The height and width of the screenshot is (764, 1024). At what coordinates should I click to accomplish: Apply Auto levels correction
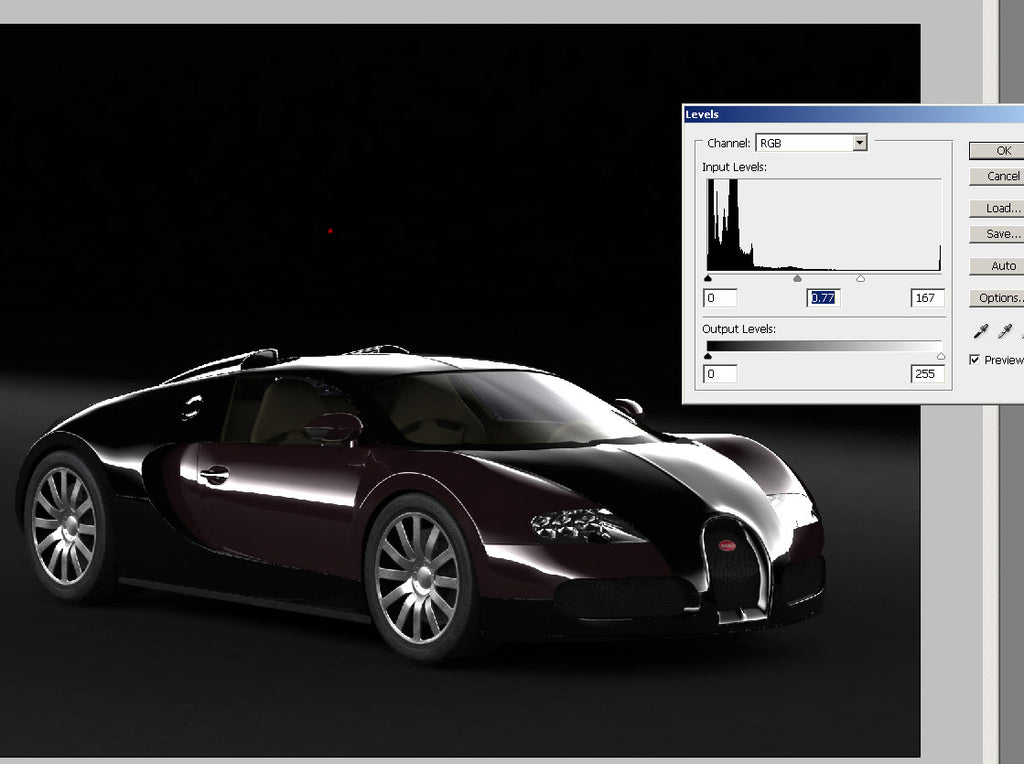pyautogui.click(x=1000, y=266)
